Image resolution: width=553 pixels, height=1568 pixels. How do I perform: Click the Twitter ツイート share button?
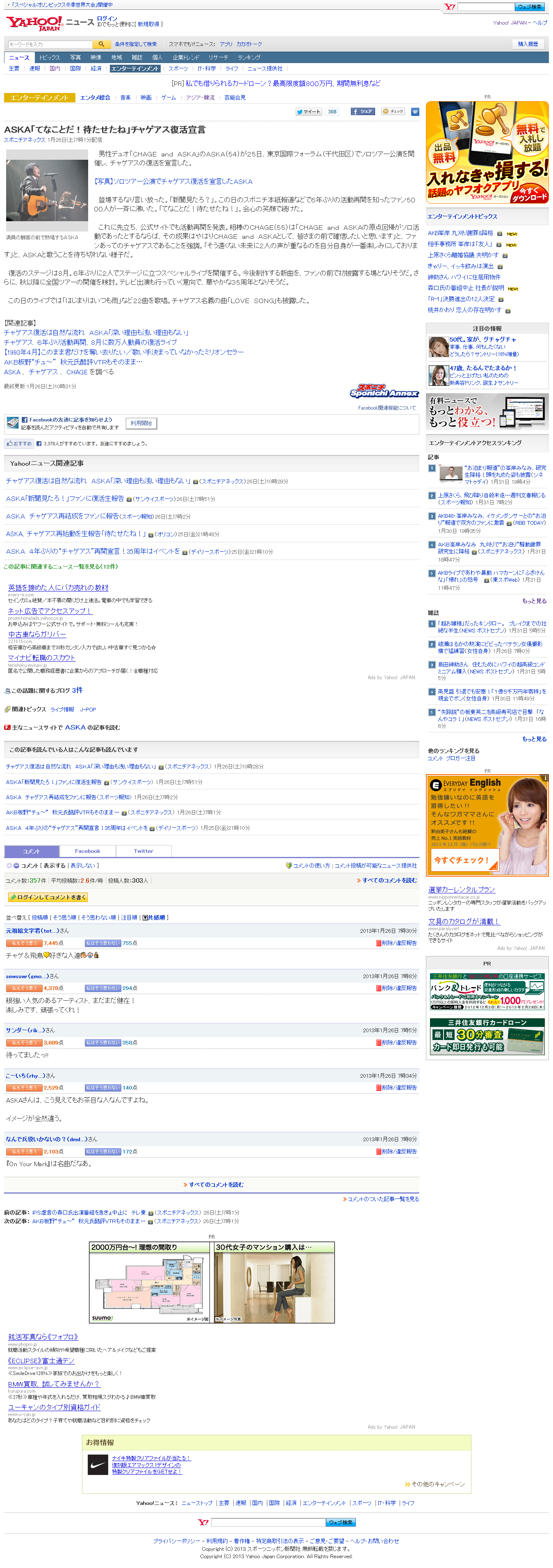coord(309,111)
